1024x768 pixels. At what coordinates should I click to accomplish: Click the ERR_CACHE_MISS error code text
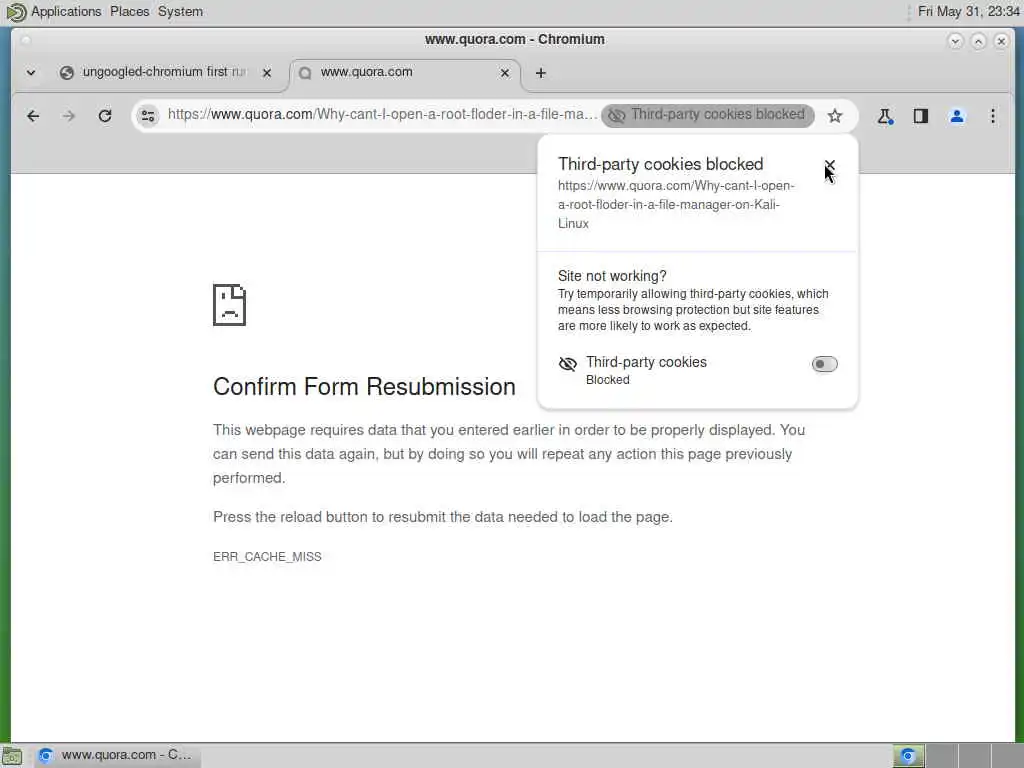tap(267, 556)
